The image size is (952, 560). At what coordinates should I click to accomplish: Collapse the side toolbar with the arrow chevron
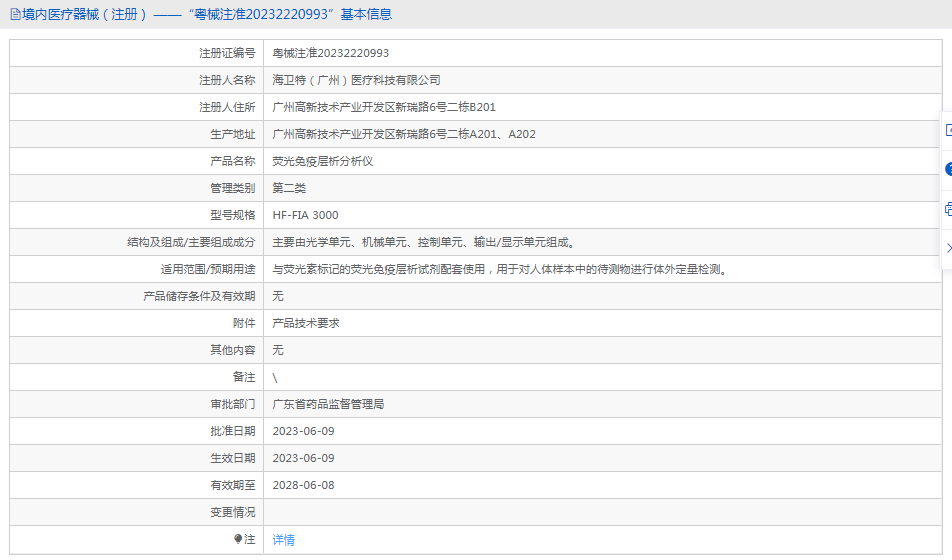[948, 248]
